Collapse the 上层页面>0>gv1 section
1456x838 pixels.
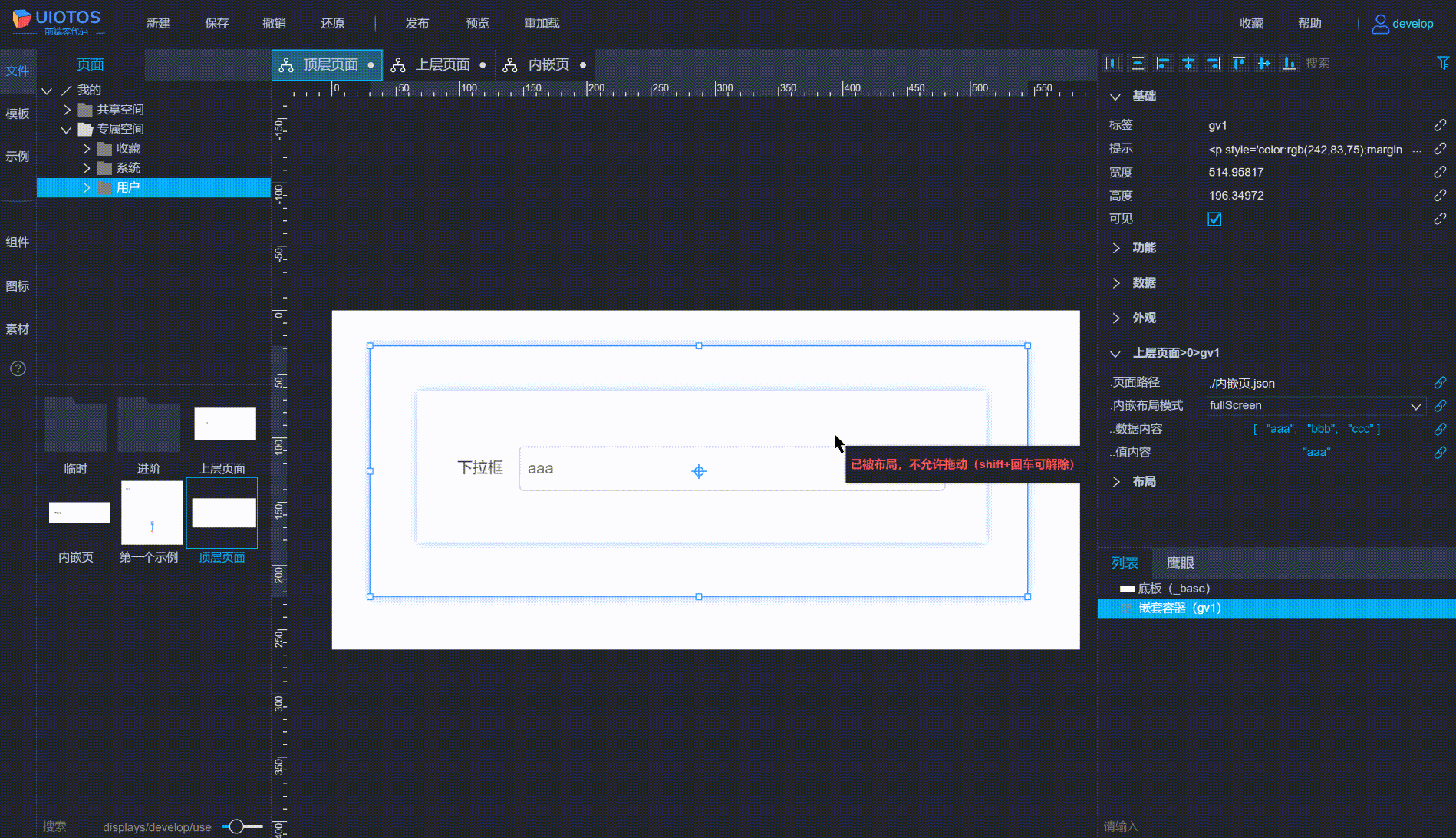point(1115,354)
